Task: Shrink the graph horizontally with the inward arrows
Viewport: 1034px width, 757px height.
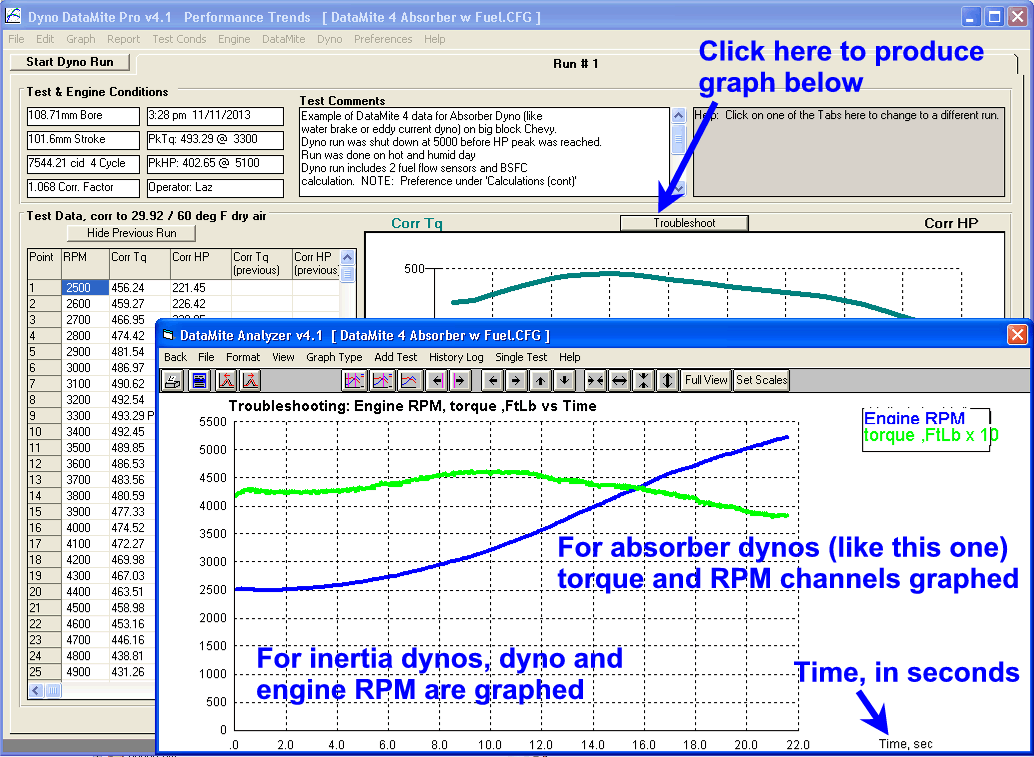Action: coord(595,380)
